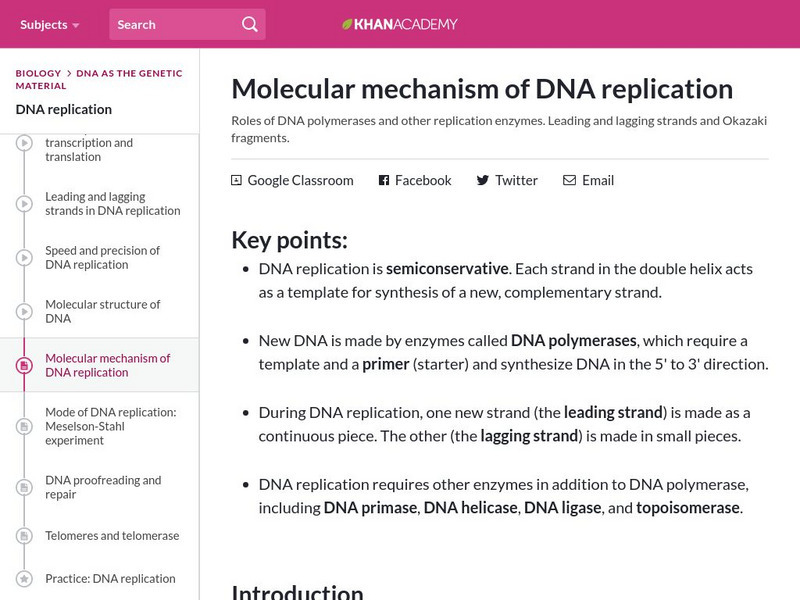Viewport: 800px width, 600px height.
Task: Click the play icon beside Molecular structure of DNA
Action: tap(25, 311)
